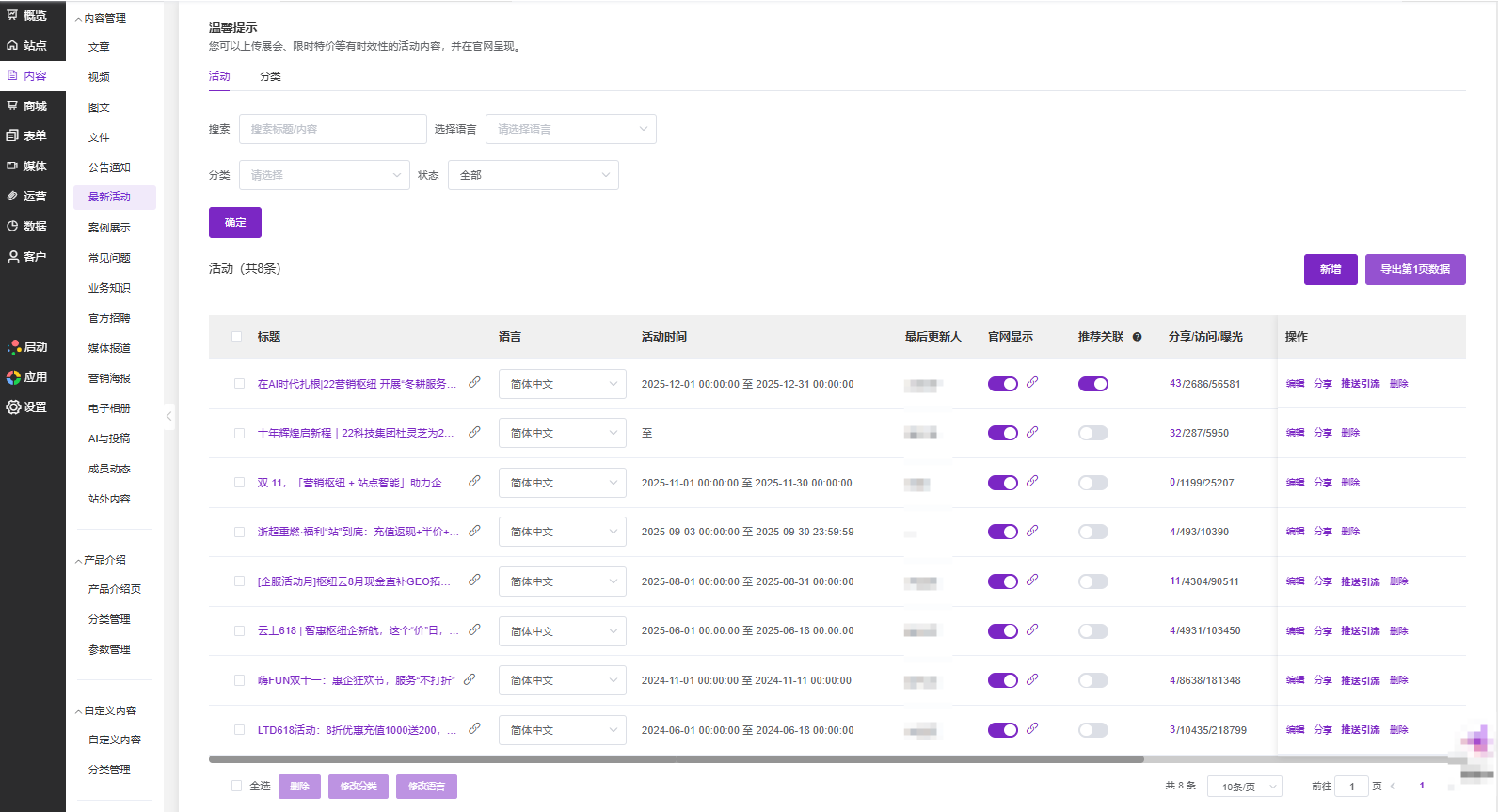
Task: Expand the 状态 status dropdown showing 全部
Action: coord(533,175)
